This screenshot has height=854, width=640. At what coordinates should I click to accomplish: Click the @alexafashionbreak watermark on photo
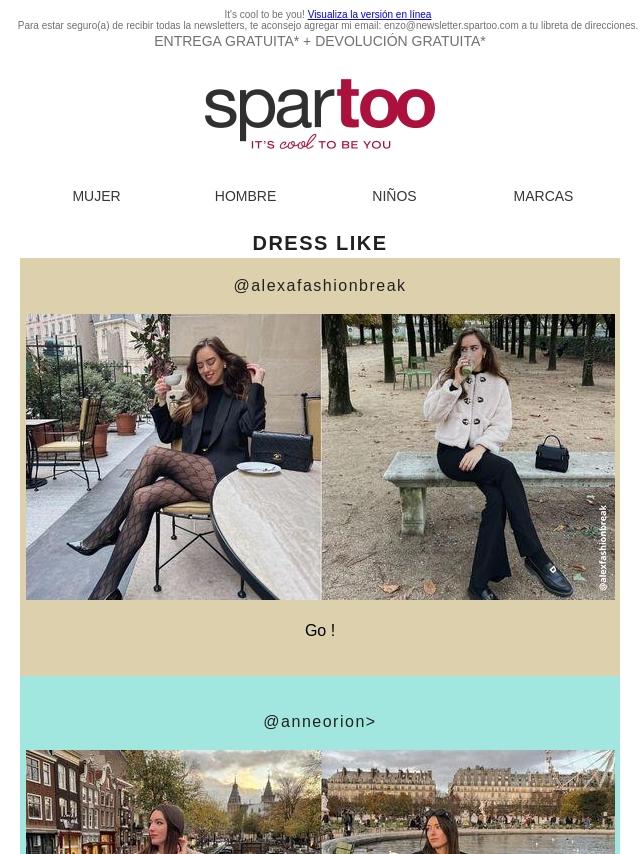point(603,548)
